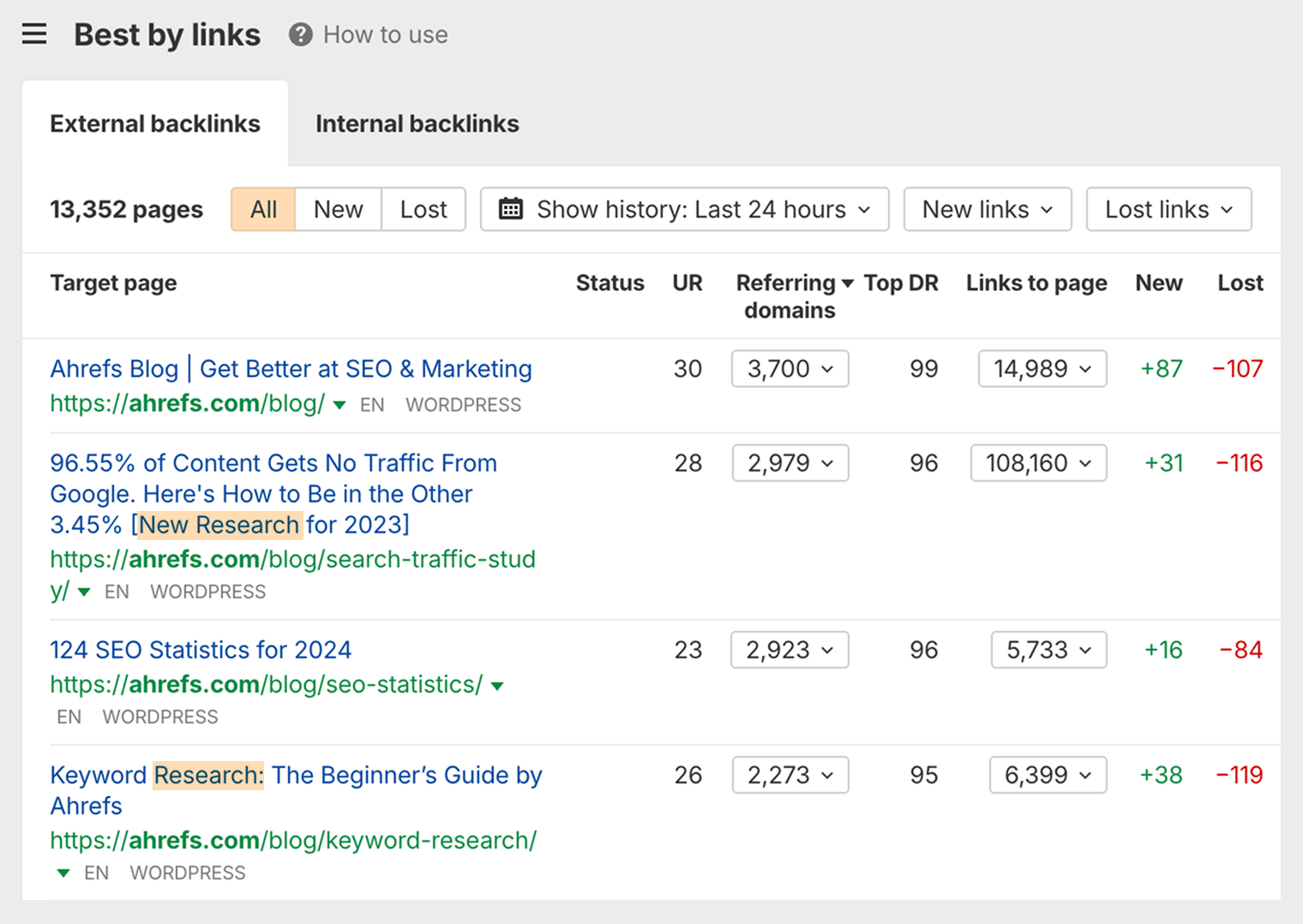Click the calendar icon in history filter
This screenshot has height=924, width=1303.
(x=512, y=208)
